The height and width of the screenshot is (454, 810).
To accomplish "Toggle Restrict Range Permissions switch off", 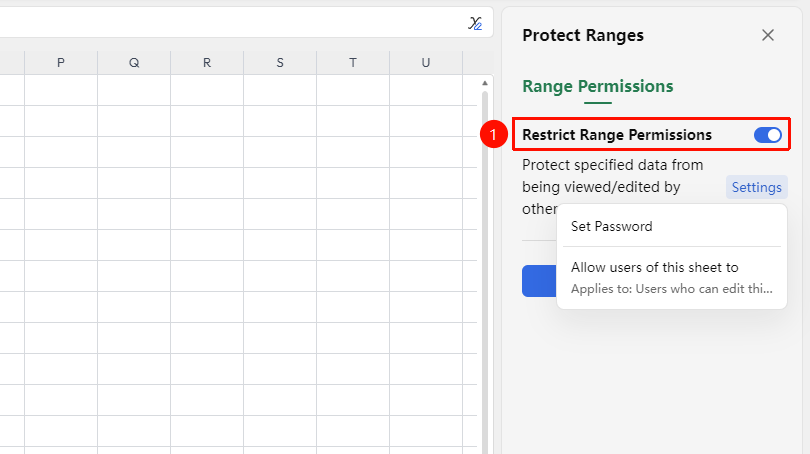I will (x=768, y=135).
